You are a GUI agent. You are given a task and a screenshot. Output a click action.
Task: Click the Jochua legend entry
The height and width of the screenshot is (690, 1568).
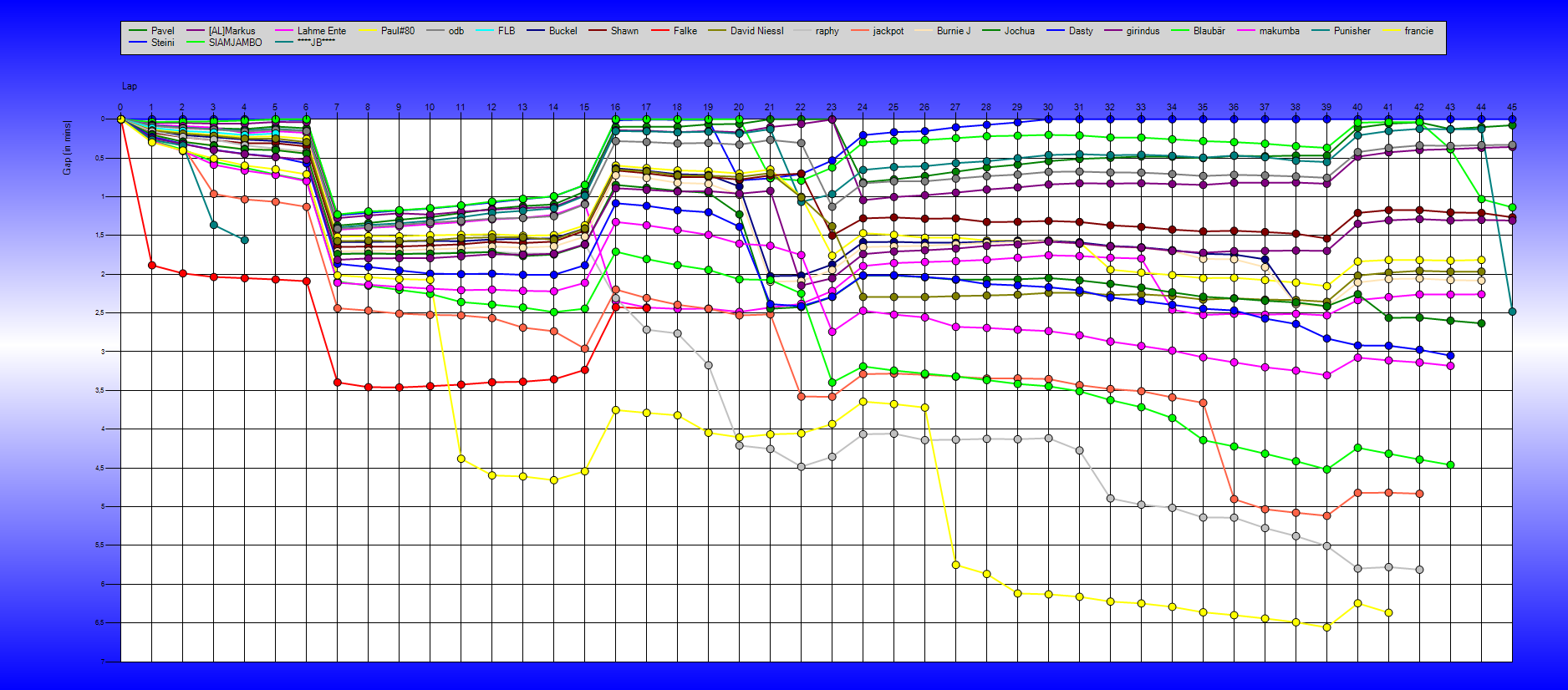coord(1020,31)
